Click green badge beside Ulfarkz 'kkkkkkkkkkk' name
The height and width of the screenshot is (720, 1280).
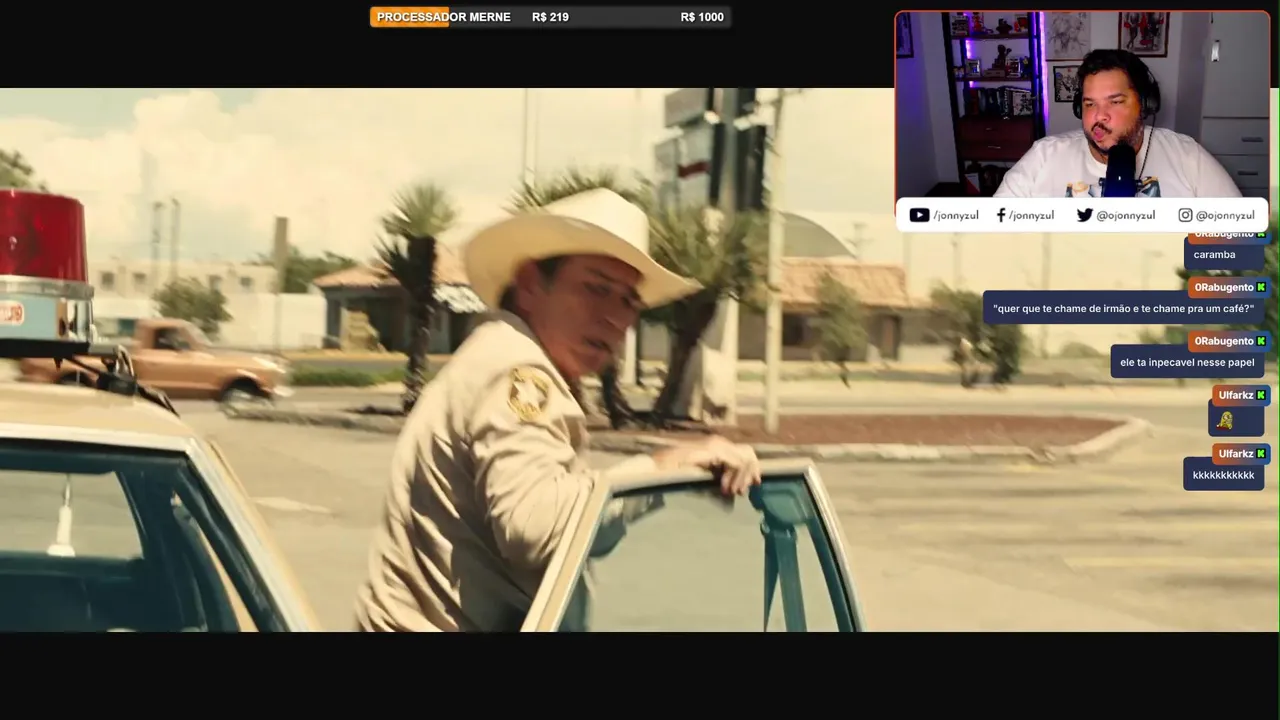pos(1261,453)
